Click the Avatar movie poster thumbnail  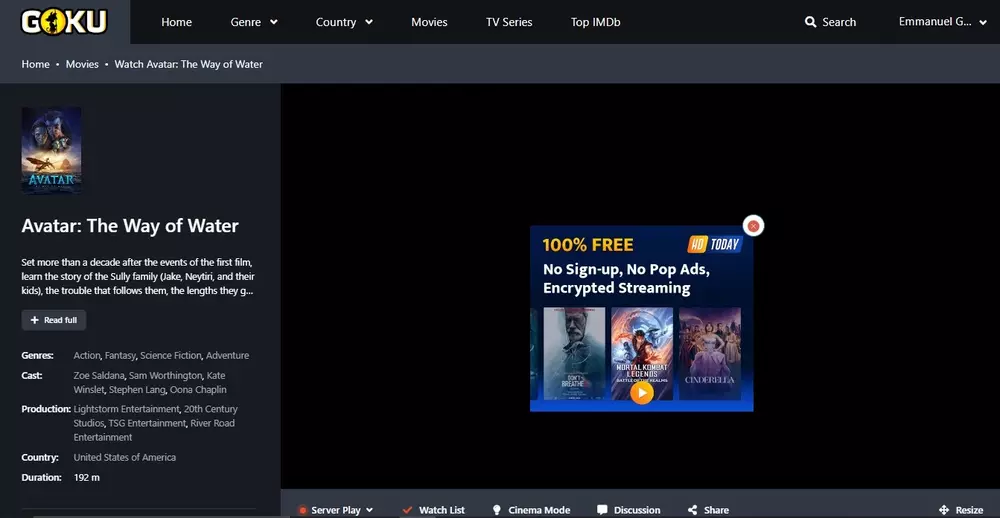click(51, 150)
